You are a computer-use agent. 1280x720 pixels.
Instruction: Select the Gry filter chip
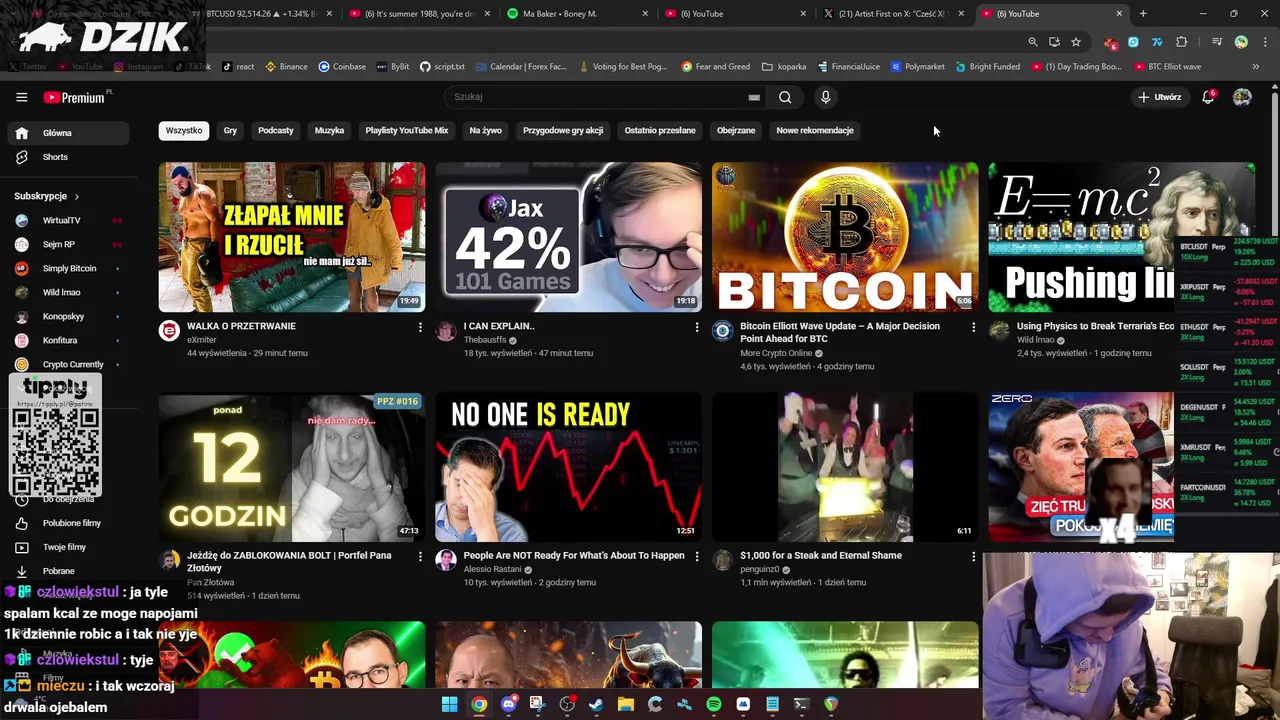[230, 130]
